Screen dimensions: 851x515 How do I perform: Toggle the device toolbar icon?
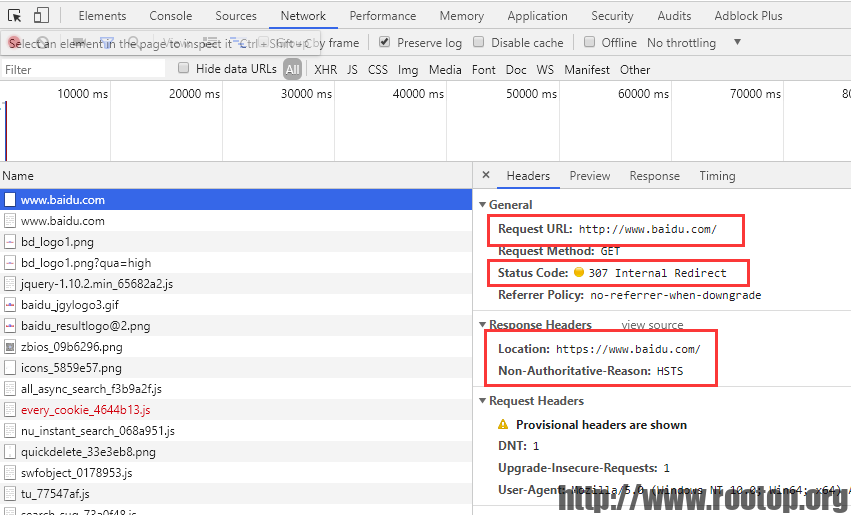41,15
